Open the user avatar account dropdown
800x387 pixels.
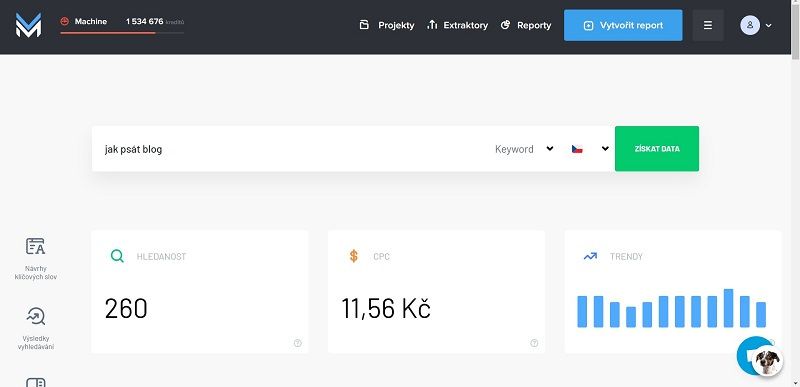[x=756, y=25]
